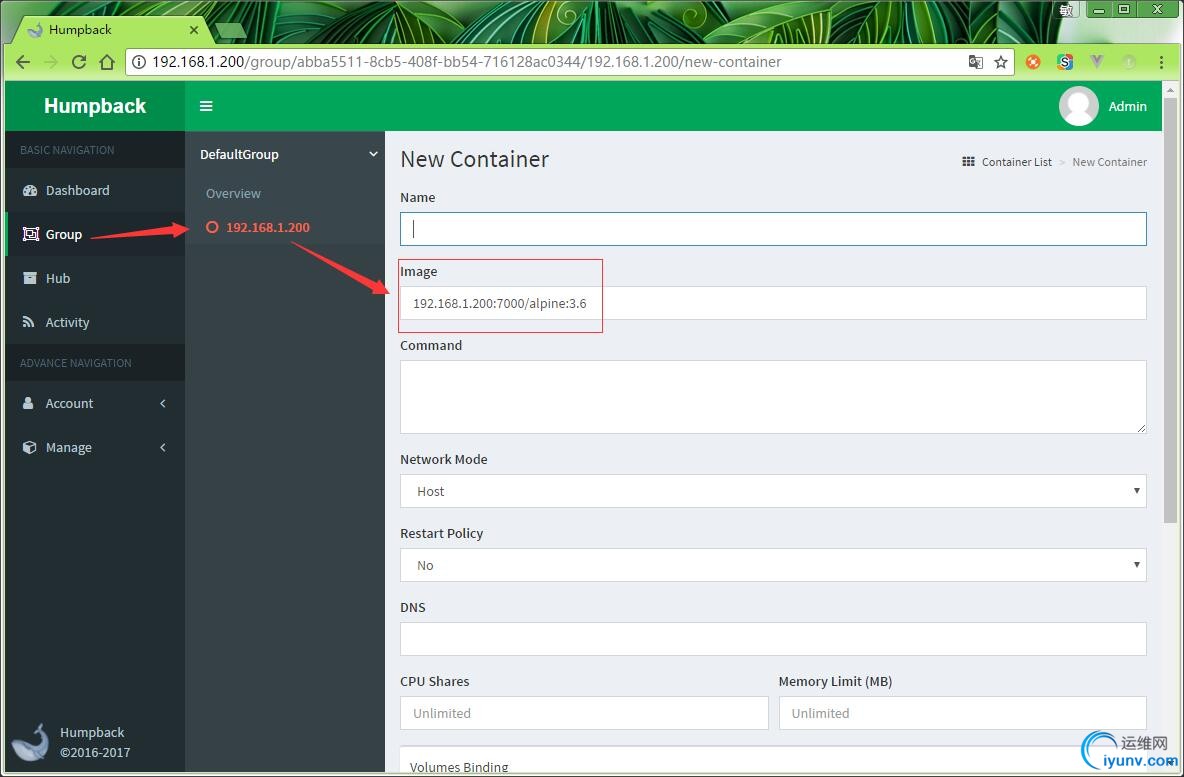Click the Activity feed icon

tap(28, 322)
